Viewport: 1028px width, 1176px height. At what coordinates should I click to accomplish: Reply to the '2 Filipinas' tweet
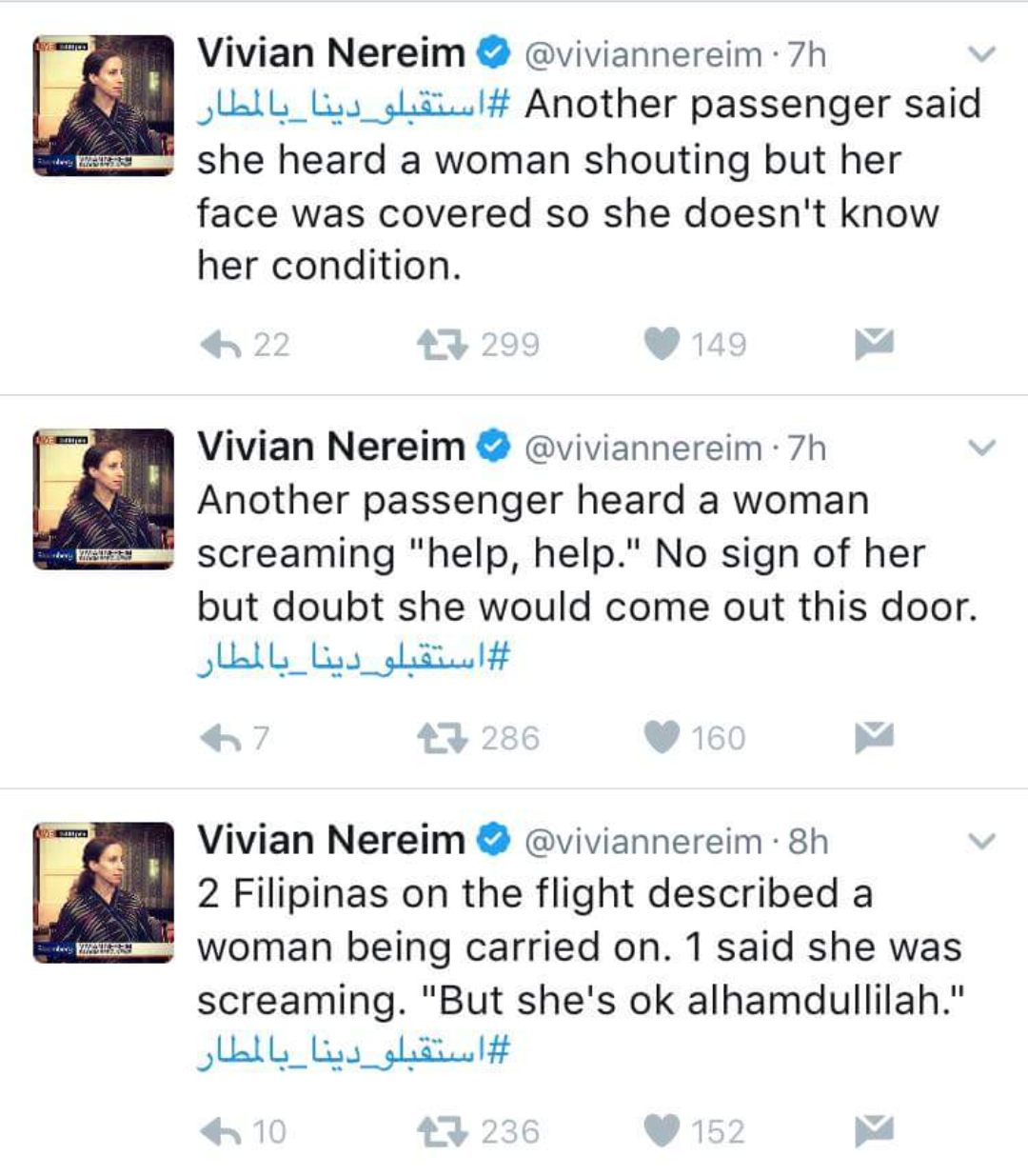221,1130
